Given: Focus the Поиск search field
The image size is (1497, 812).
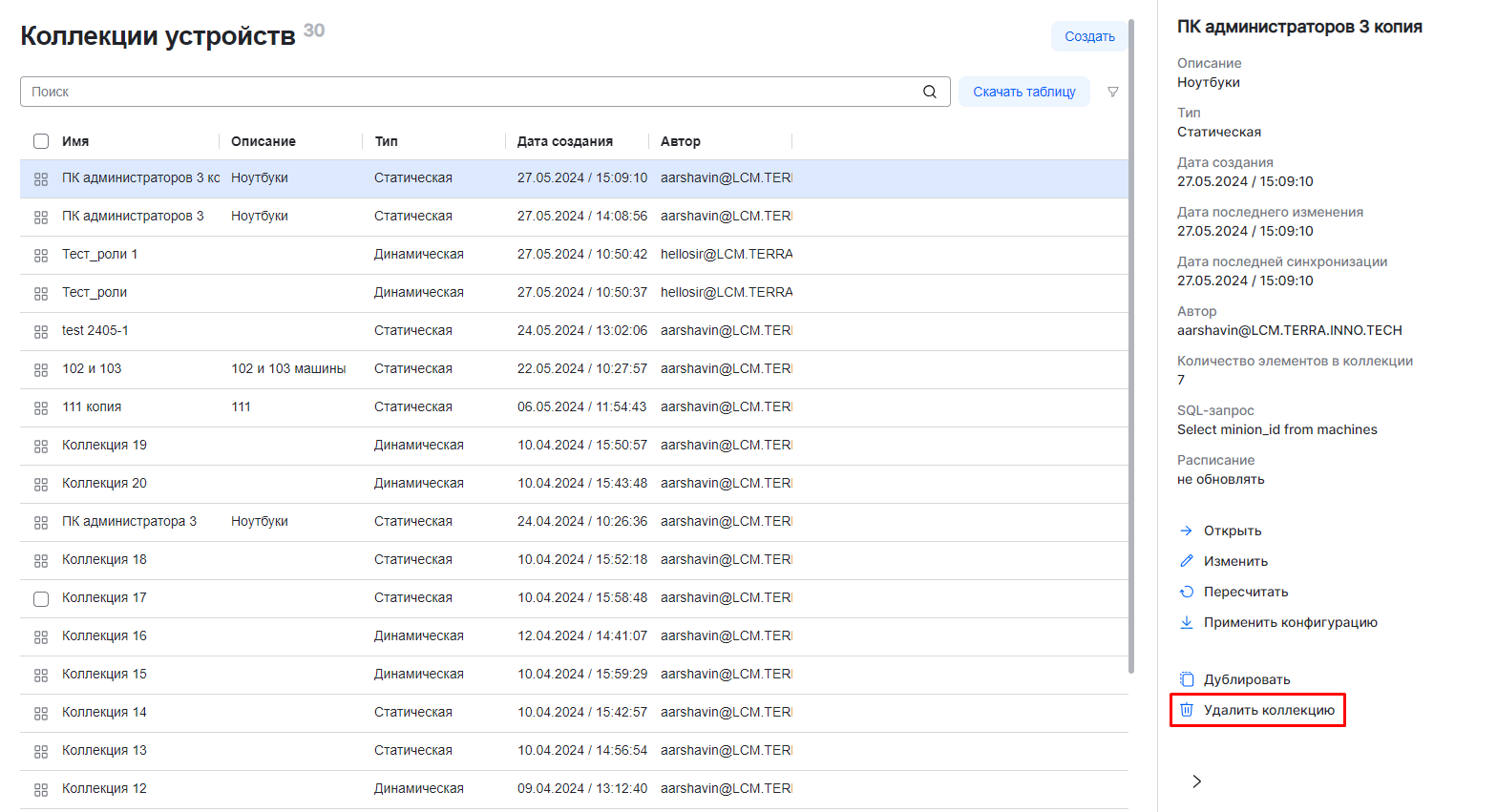Looking at the screenshot, I should click(x=468, y=92).
